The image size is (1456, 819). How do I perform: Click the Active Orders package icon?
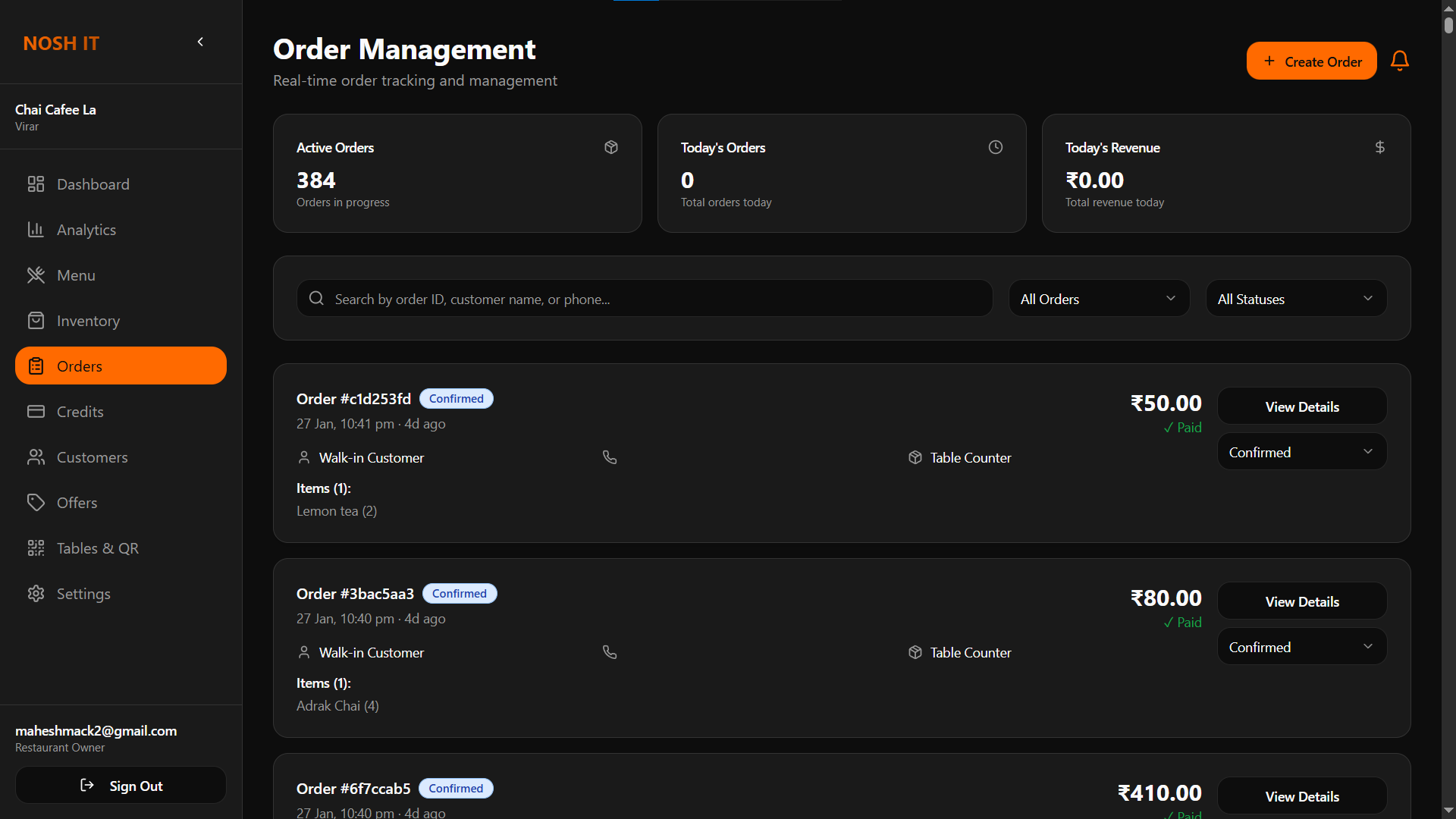tap(611, 147)
